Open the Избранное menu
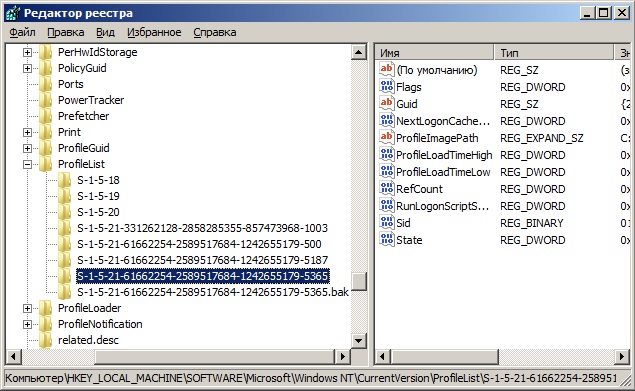This screenshot has height=391, width=635. [x=154, y=32]
